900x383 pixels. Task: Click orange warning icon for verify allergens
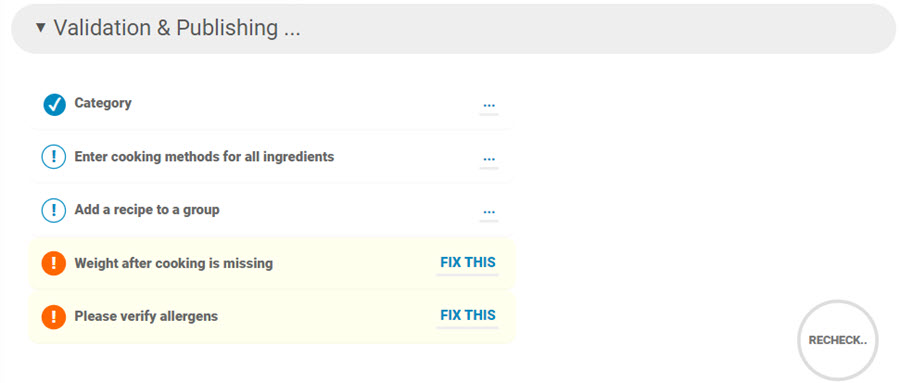point(54,316)
